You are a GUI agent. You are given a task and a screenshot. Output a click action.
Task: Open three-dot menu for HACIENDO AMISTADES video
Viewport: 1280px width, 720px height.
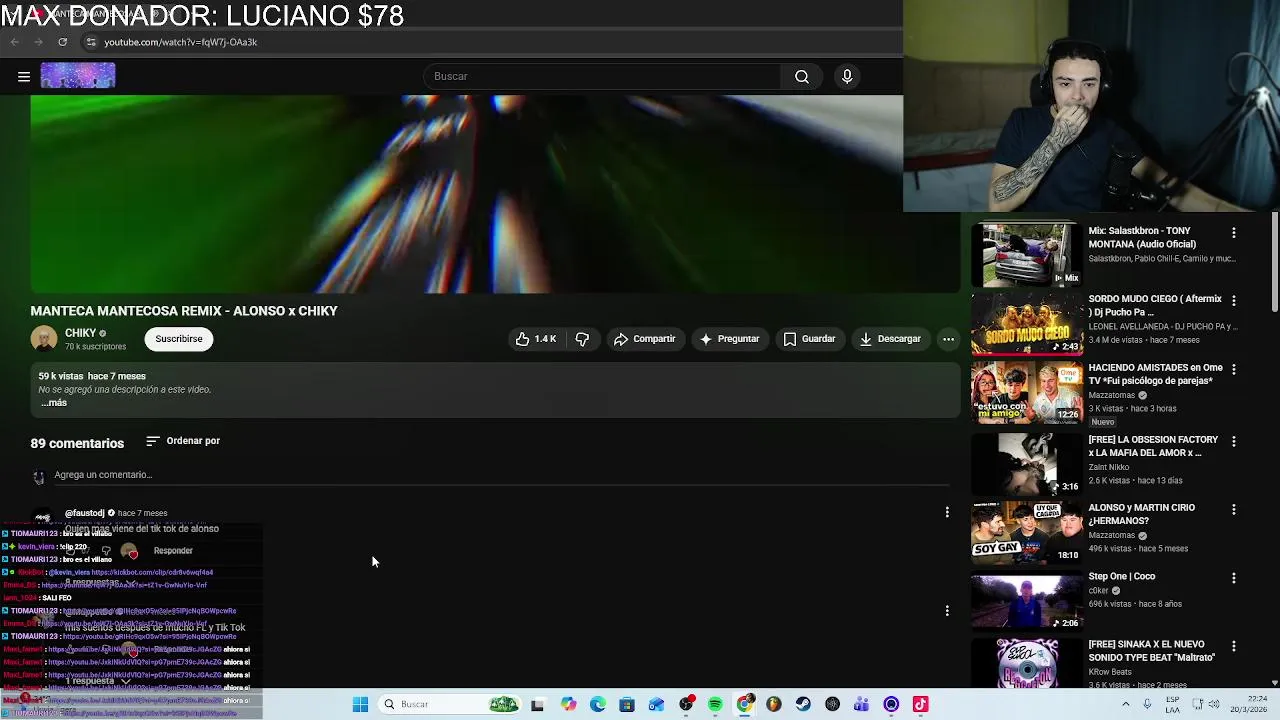pyautogui.click(x=1233, y=369)
